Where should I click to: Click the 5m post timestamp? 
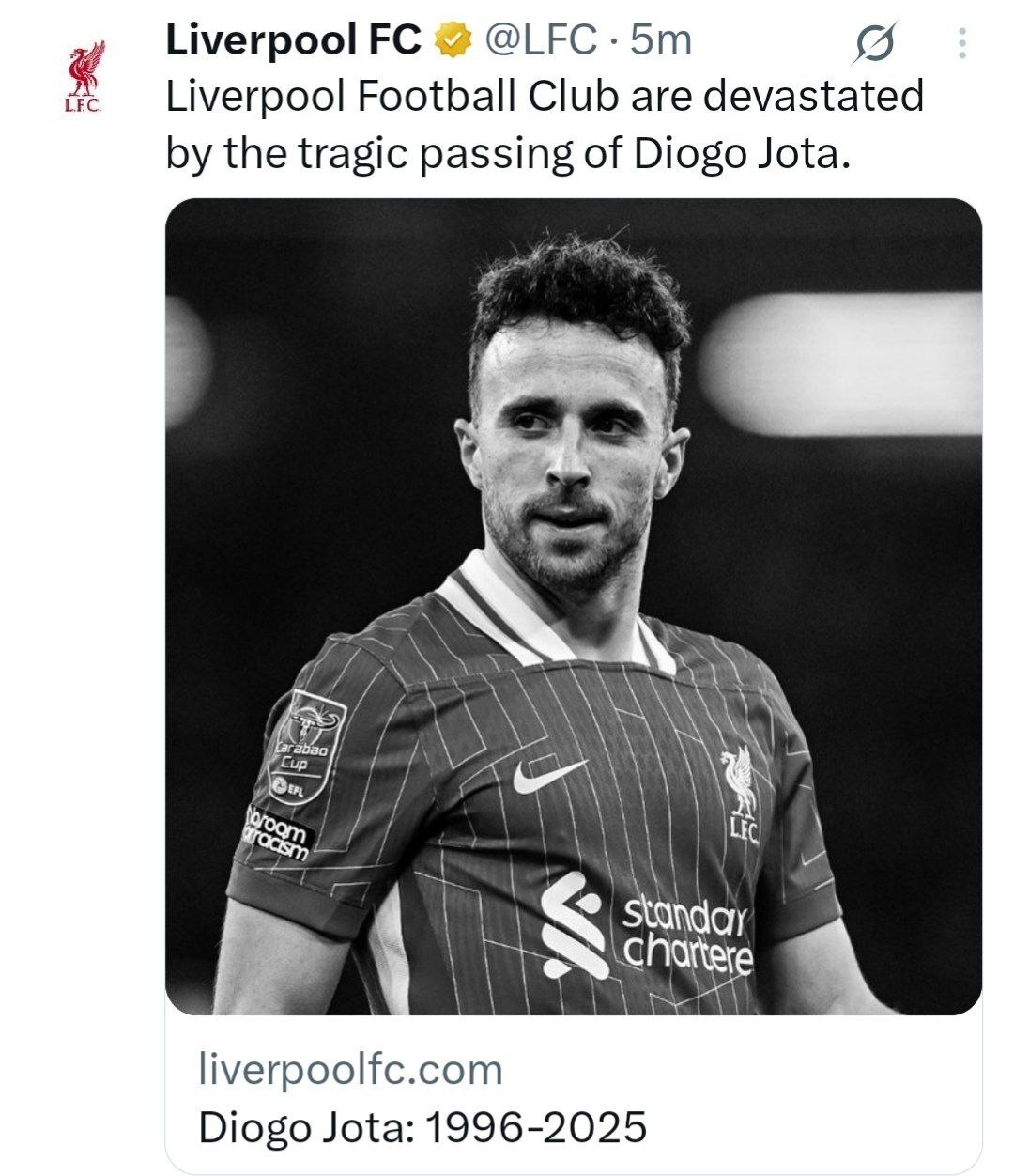pyautogui.click(x=661, y=40)
